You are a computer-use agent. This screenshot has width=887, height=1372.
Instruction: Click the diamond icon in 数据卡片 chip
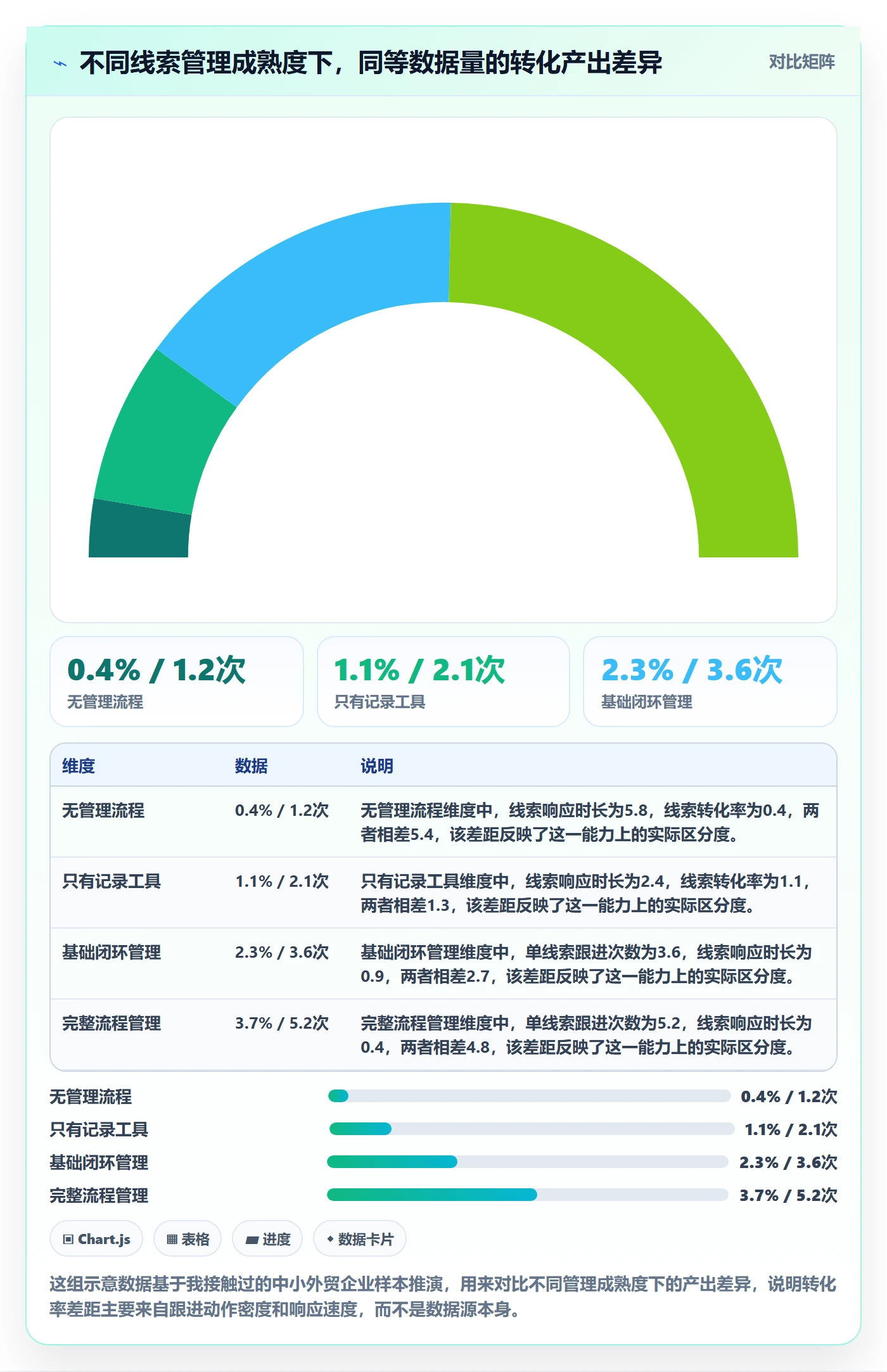click(x=330, y=1238)
